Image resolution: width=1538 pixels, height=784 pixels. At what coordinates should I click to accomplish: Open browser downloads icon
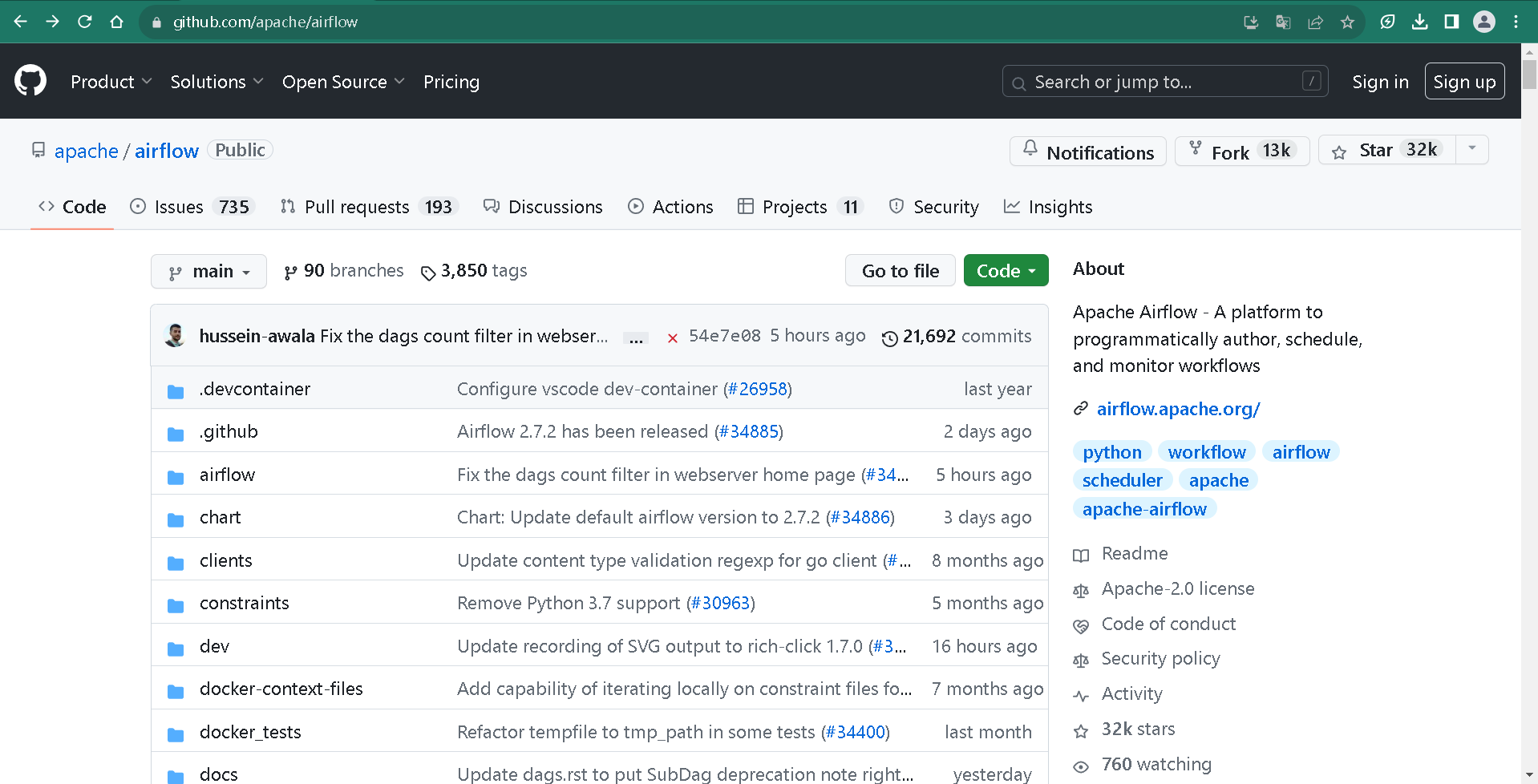coord(1419,22)
